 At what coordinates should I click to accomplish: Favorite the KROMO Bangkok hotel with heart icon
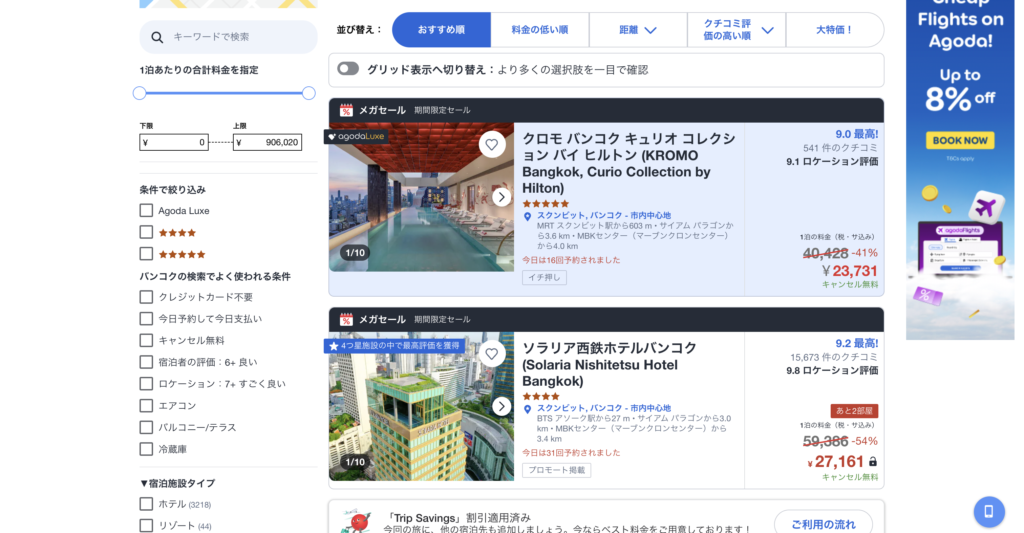click(492, 144)
